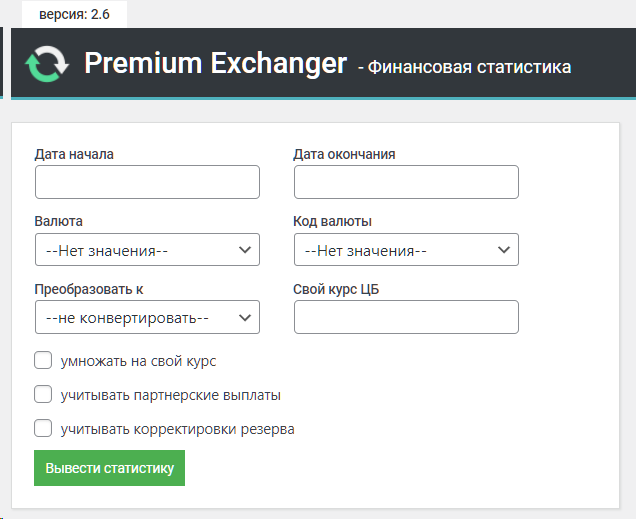Open the Валюта dropdown

point(147,250)
